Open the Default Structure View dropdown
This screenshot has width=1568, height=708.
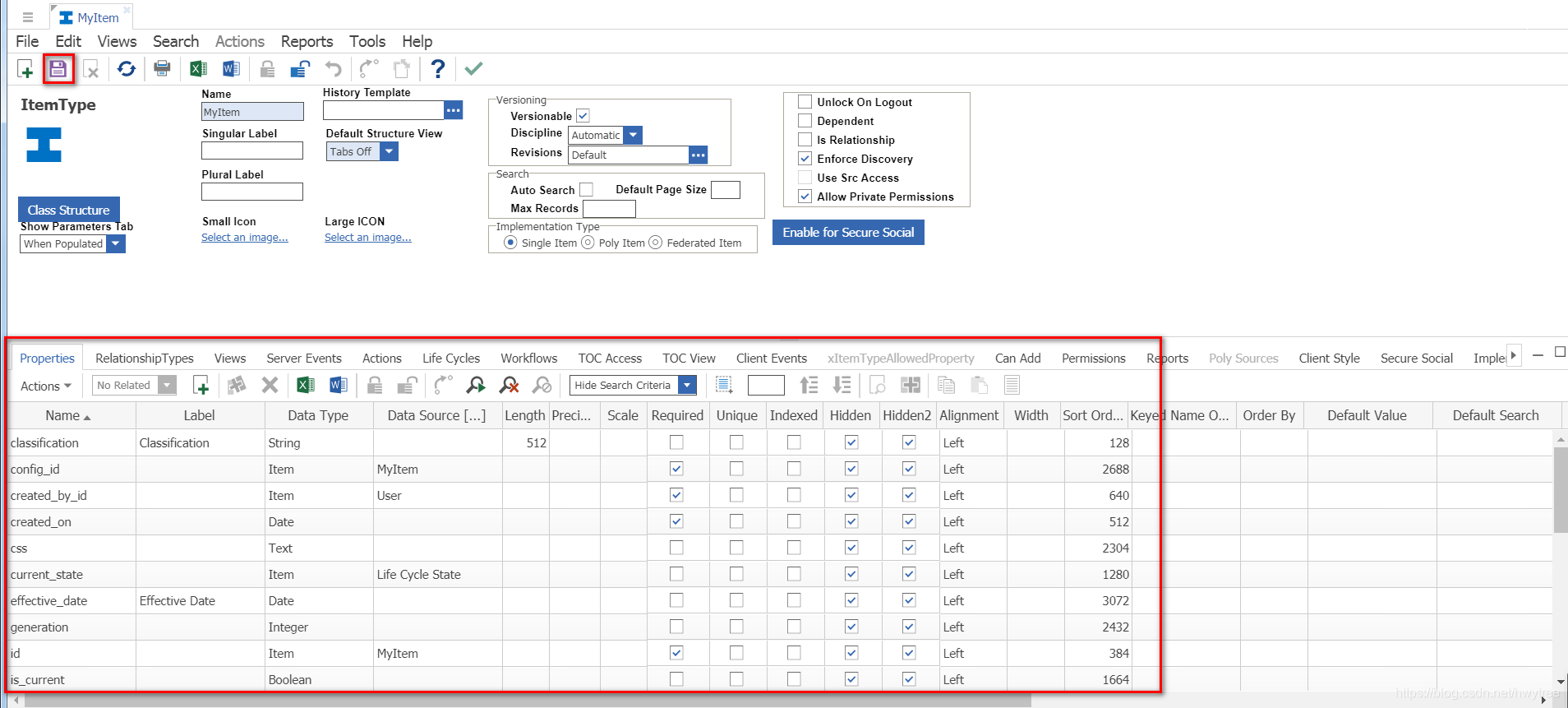point(390,151)
